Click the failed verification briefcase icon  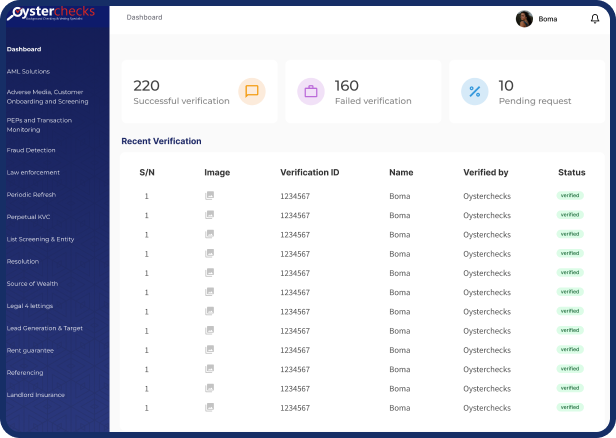point(311,91)
